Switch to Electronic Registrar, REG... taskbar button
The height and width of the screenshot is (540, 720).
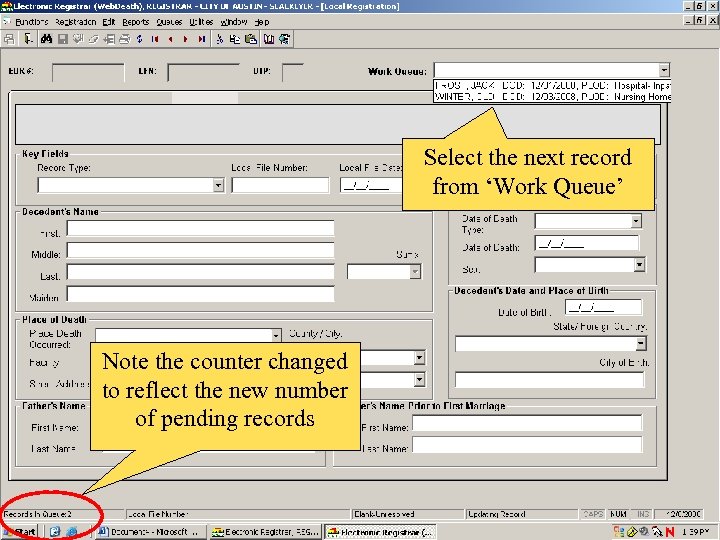265,532
